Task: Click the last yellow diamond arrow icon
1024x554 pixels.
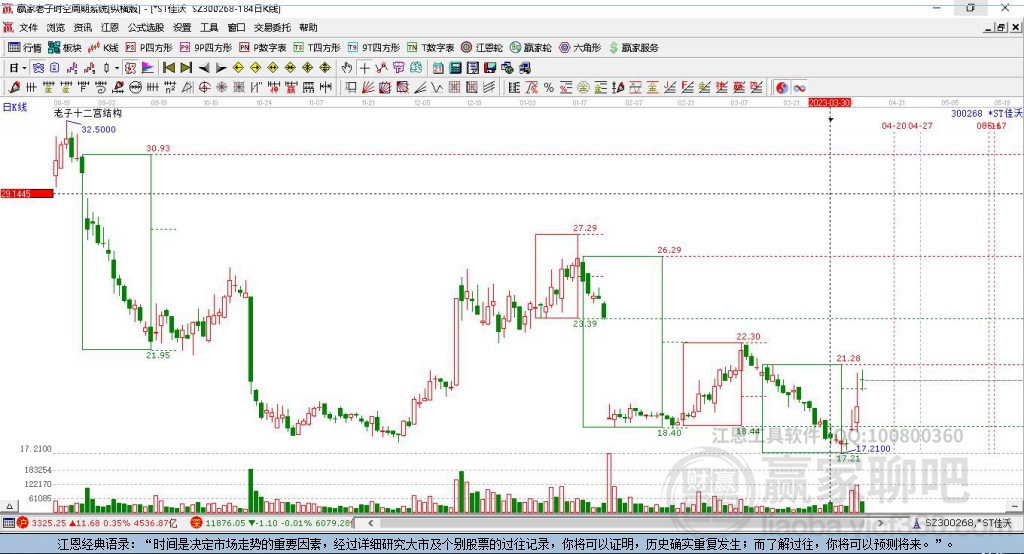Action: [x=325, y=67]
